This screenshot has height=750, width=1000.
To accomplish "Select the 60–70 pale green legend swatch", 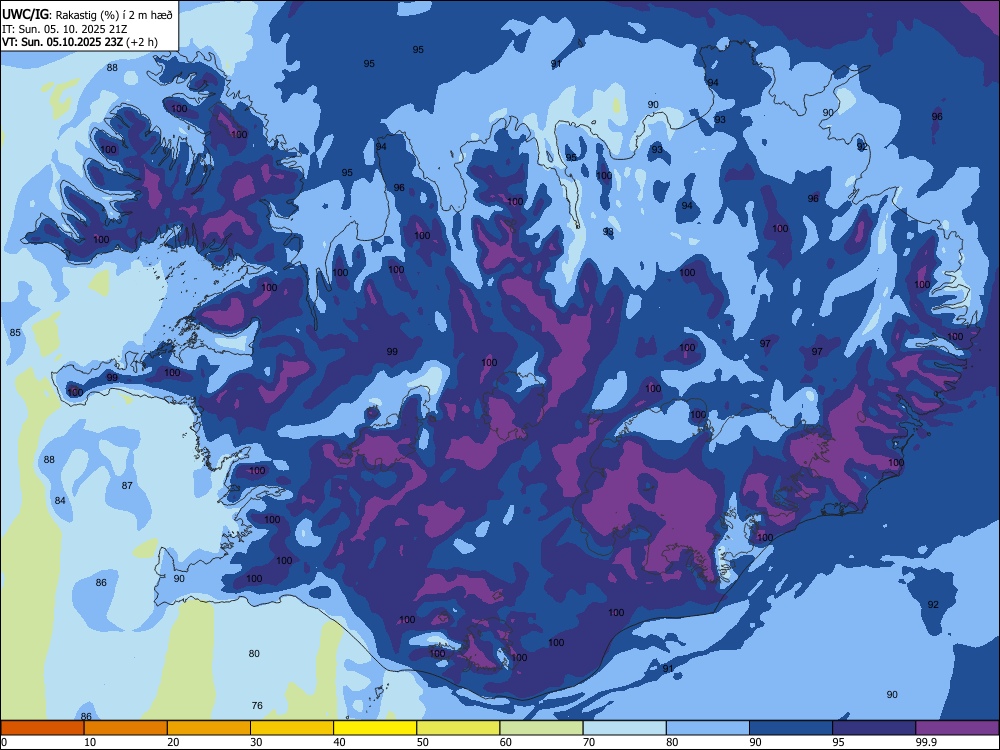I will click(541, 728).
